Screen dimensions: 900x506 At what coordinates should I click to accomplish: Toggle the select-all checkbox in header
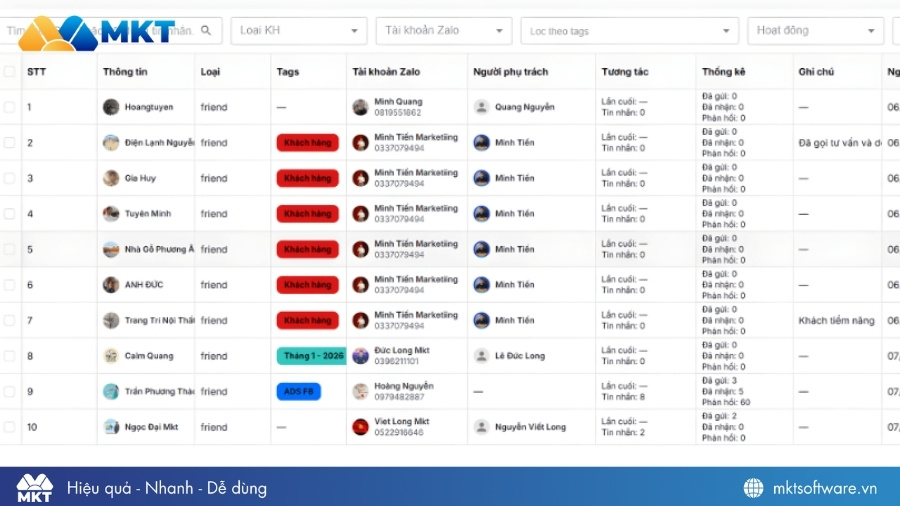click(x=9, y=72)
